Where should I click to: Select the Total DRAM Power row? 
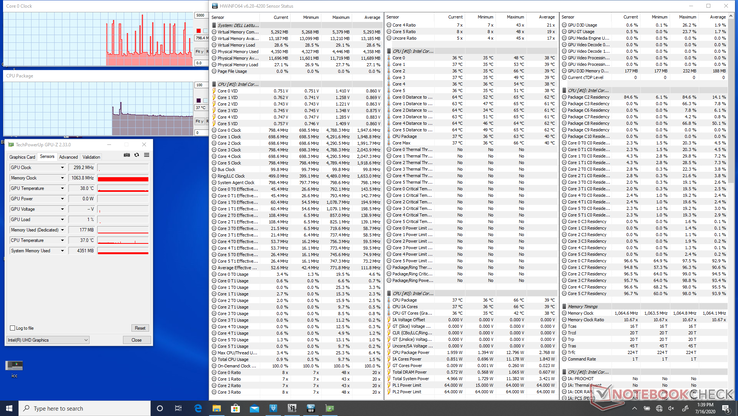pyautogui.click(x=472, y=372)
